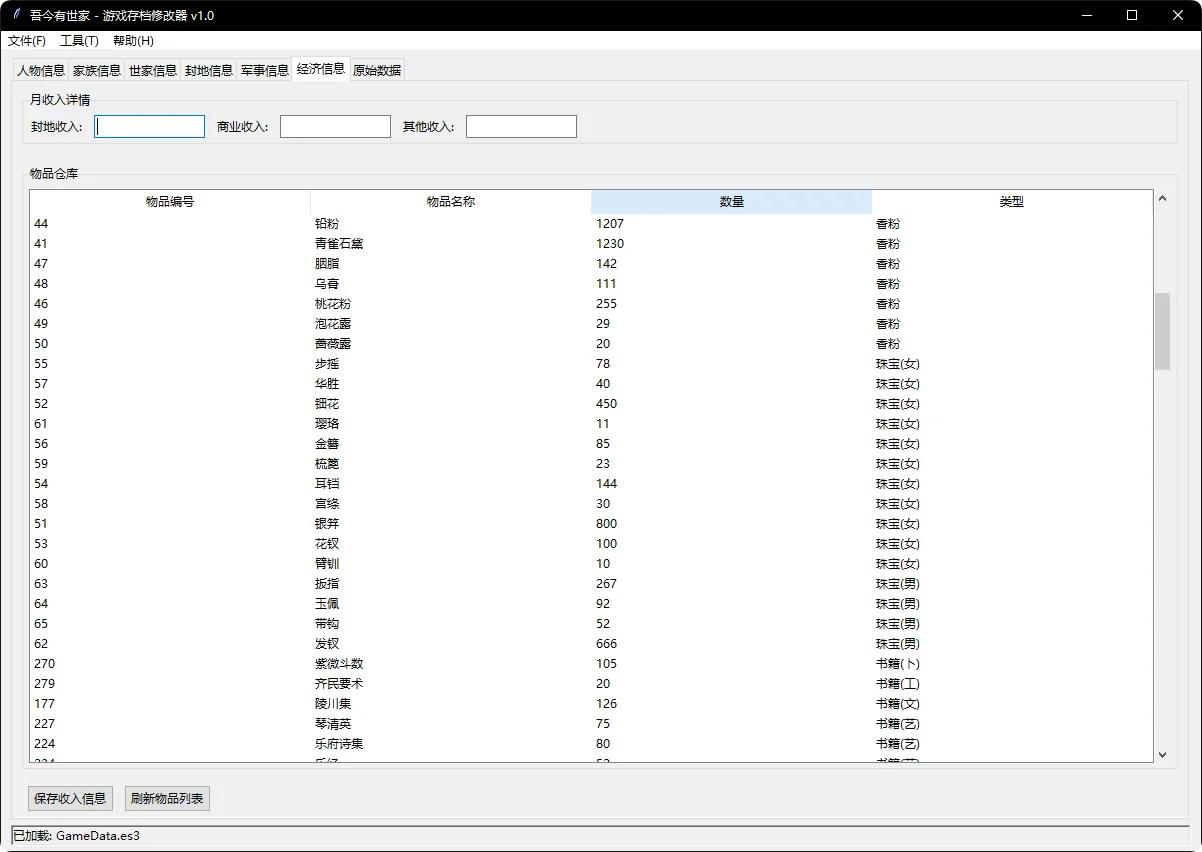1202x852 pixels.
Task: Select the 扳指 item row
Action: [x=591, y=583]
